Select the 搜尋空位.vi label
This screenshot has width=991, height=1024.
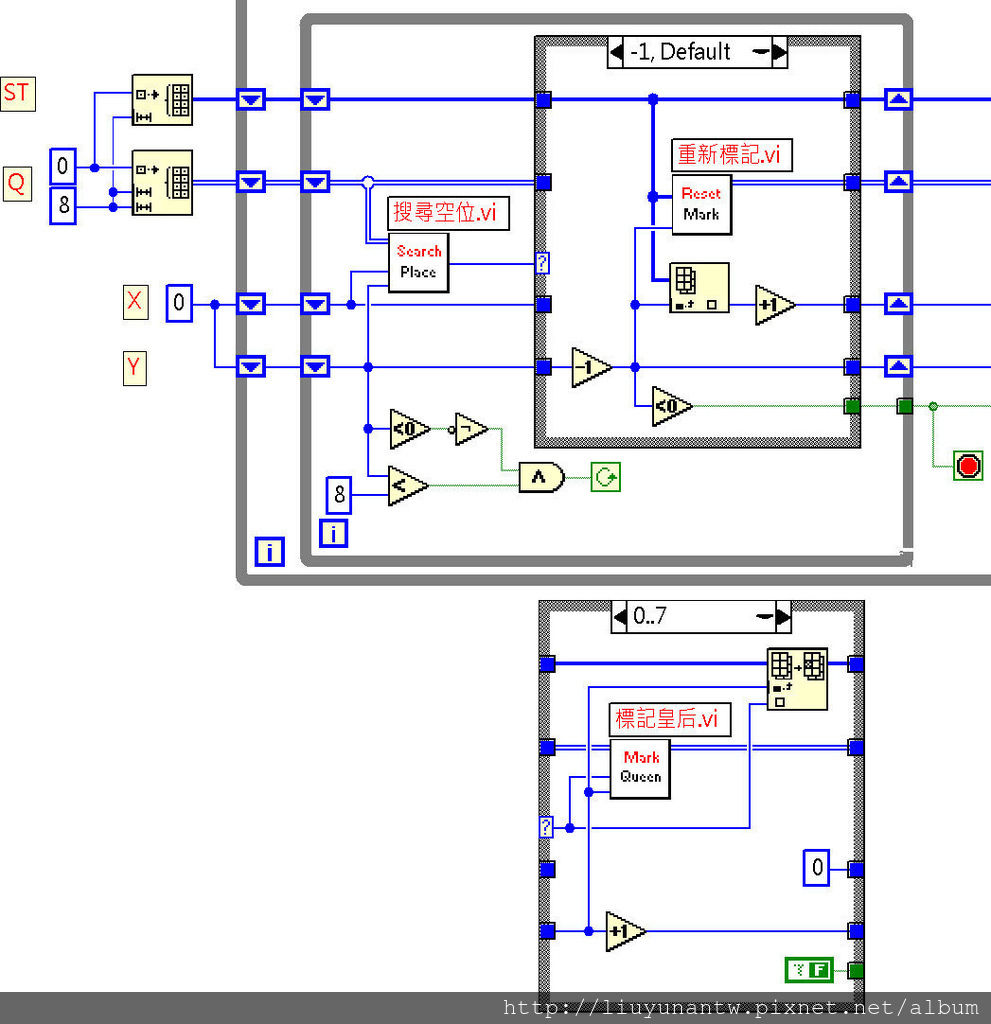(x=448, y=213)
